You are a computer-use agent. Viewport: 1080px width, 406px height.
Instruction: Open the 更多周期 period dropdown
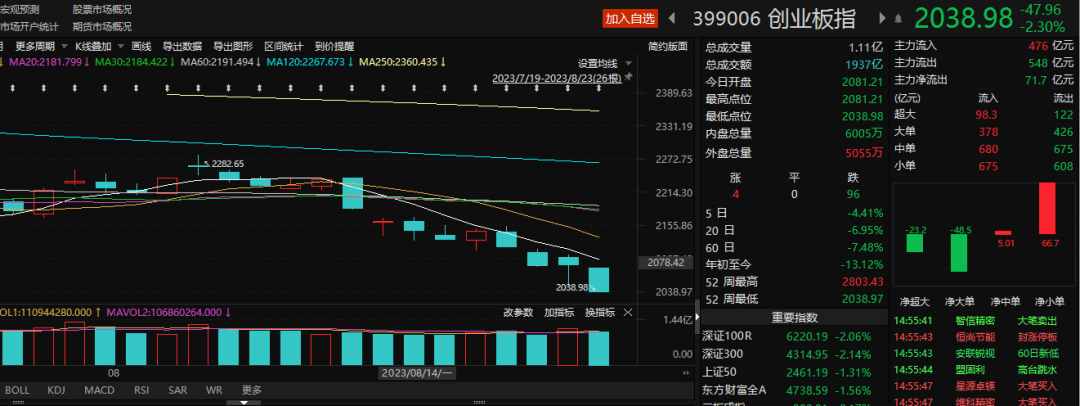coord(41,46)
